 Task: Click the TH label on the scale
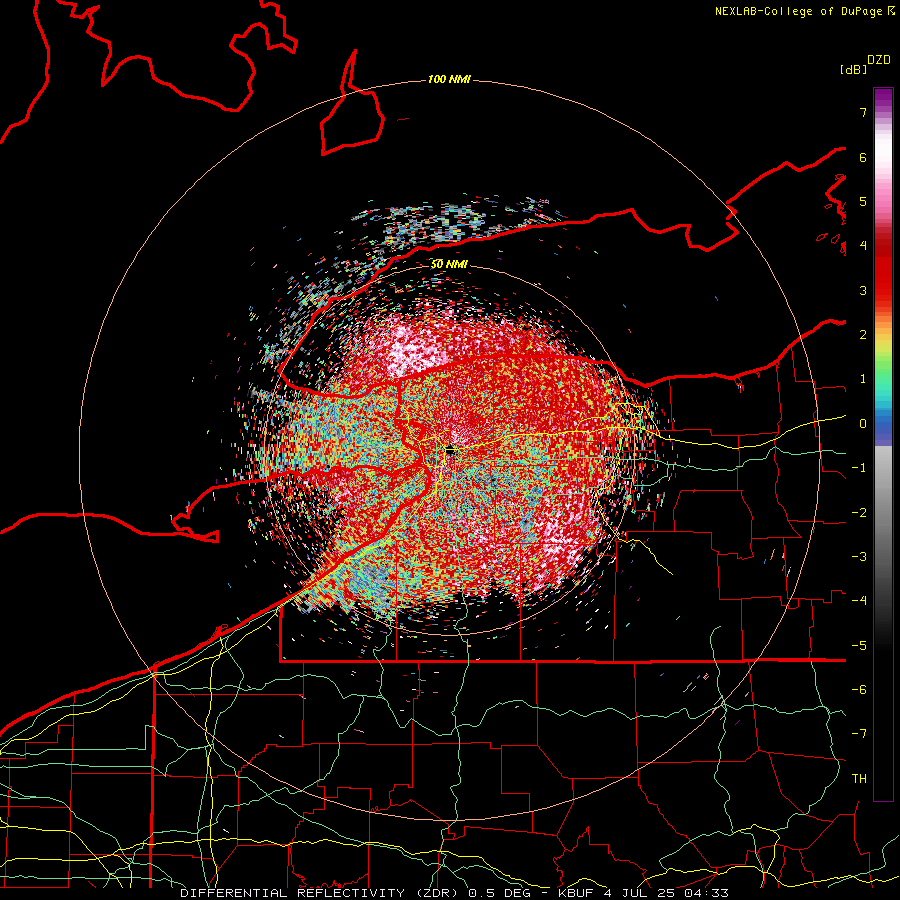(x=859, y=779)
